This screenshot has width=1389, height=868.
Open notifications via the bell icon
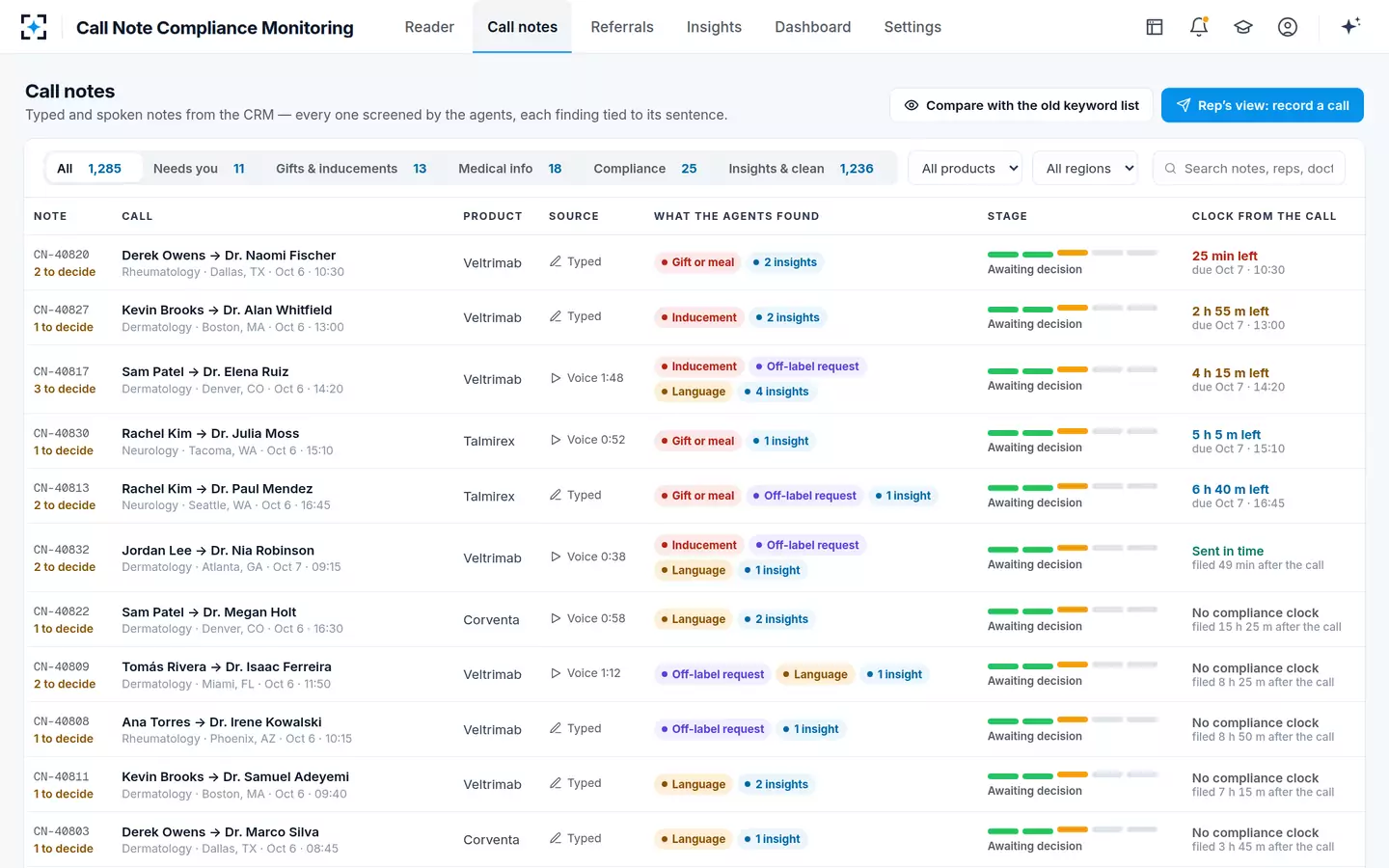click(x=1199, y=27)
